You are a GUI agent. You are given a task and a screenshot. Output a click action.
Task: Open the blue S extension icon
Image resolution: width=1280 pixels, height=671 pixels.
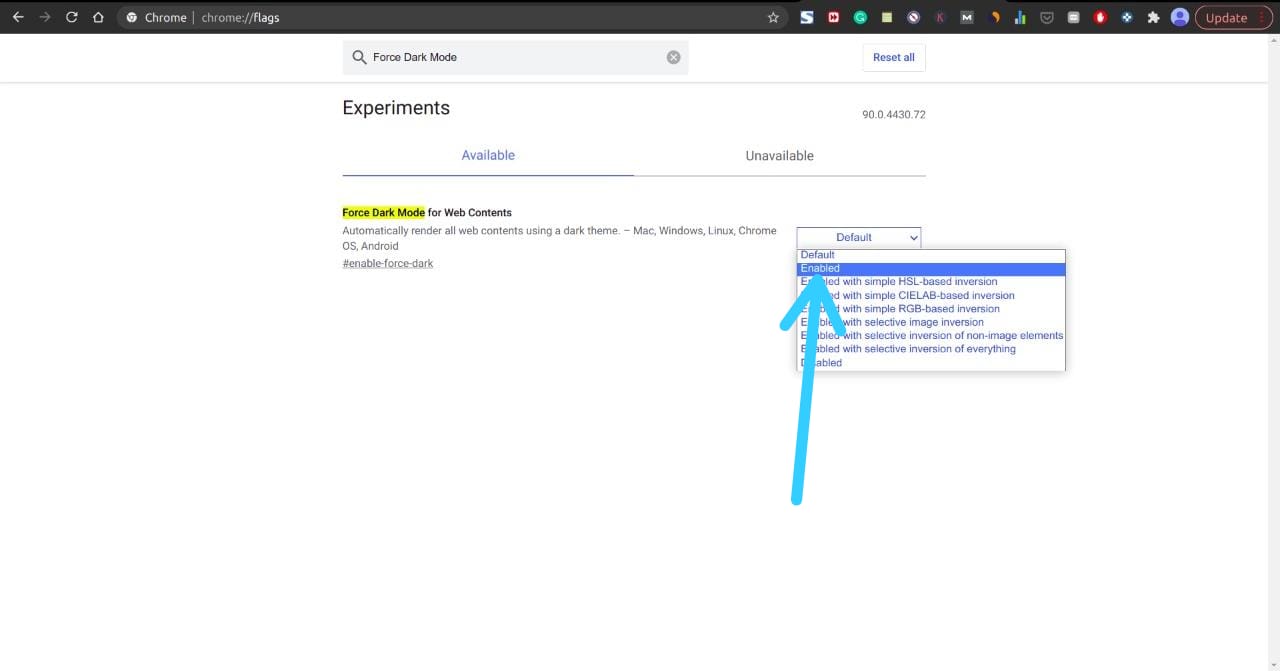(807, 17)
